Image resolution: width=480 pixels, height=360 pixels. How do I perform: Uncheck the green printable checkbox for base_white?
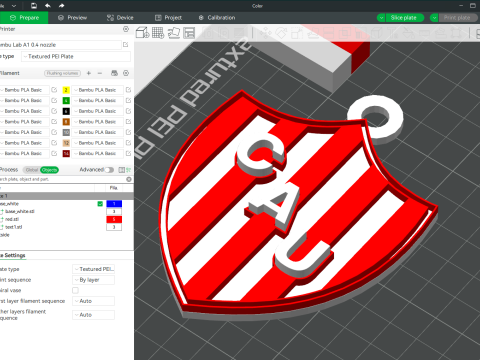pos(100,204)
